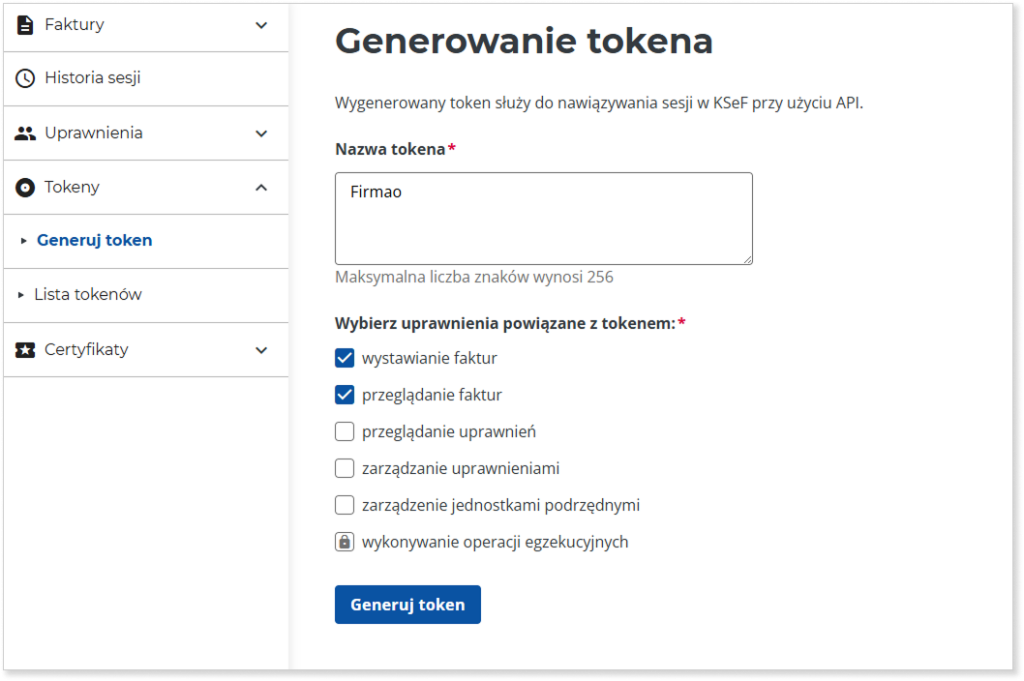Uncheck the przeglądanie faktur checkbox
Viewport: 1024px width, 681px height.
(344, 395)
